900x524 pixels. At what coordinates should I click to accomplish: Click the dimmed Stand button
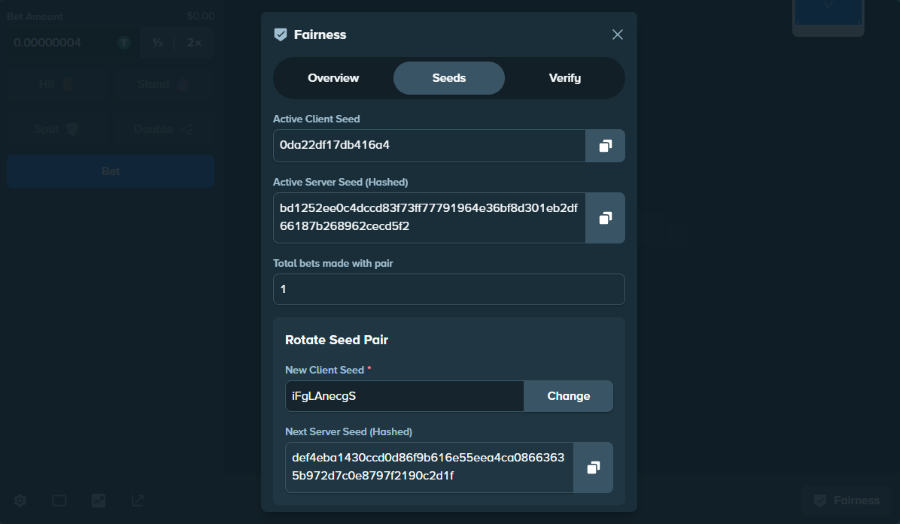pos(164,84)
